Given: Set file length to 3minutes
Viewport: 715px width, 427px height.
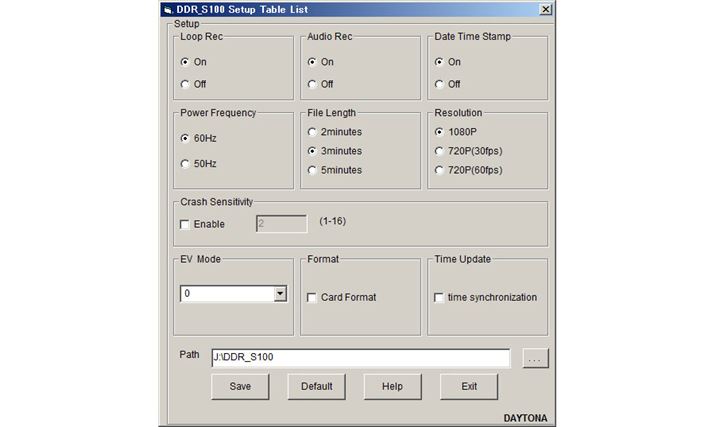Looking at the screenshot, I should [x=312, y=151].
